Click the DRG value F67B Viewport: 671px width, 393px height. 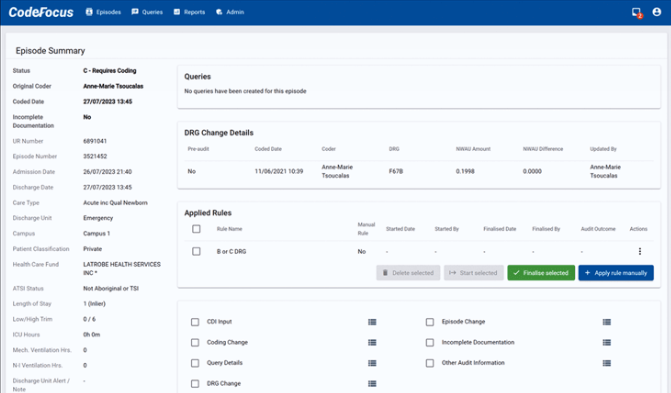[395, 171]
